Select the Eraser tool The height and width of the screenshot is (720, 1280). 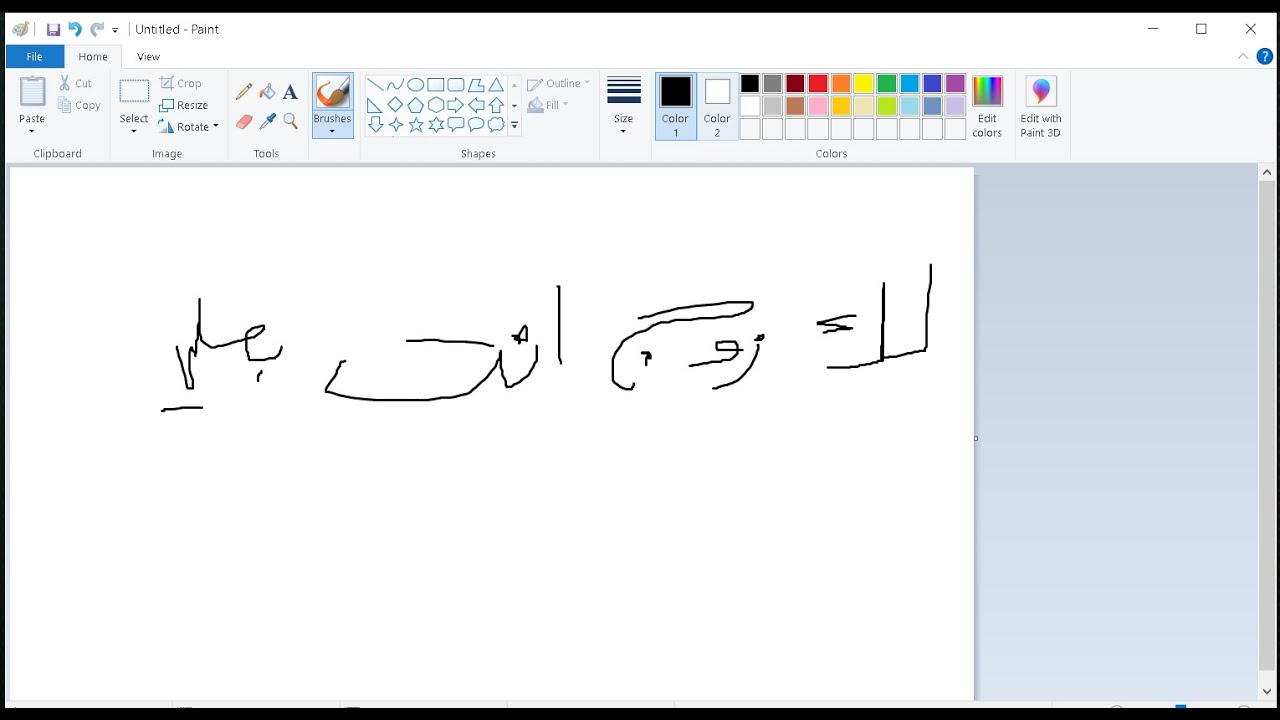244,121
